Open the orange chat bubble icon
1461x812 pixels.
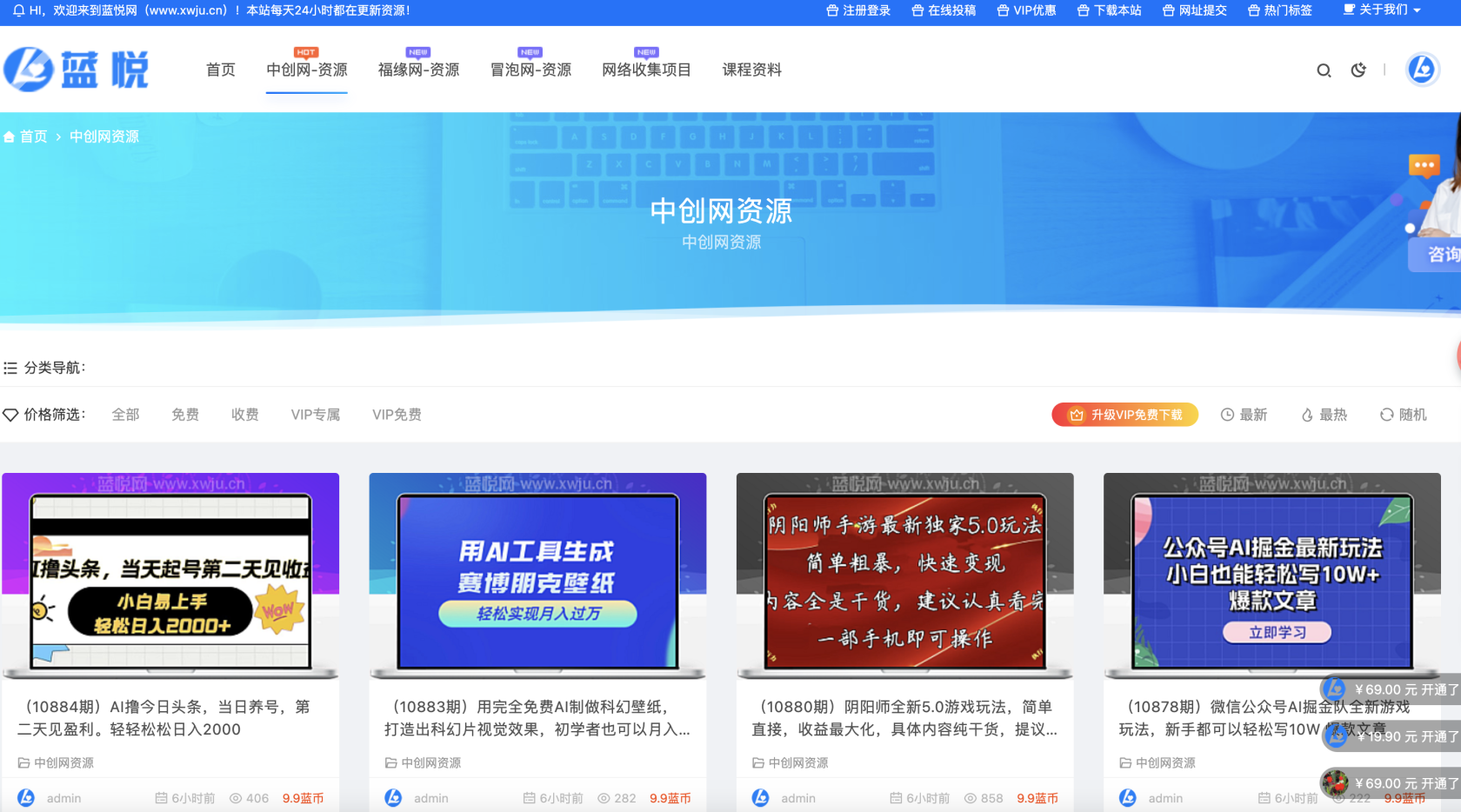[x=1424, y=164]
